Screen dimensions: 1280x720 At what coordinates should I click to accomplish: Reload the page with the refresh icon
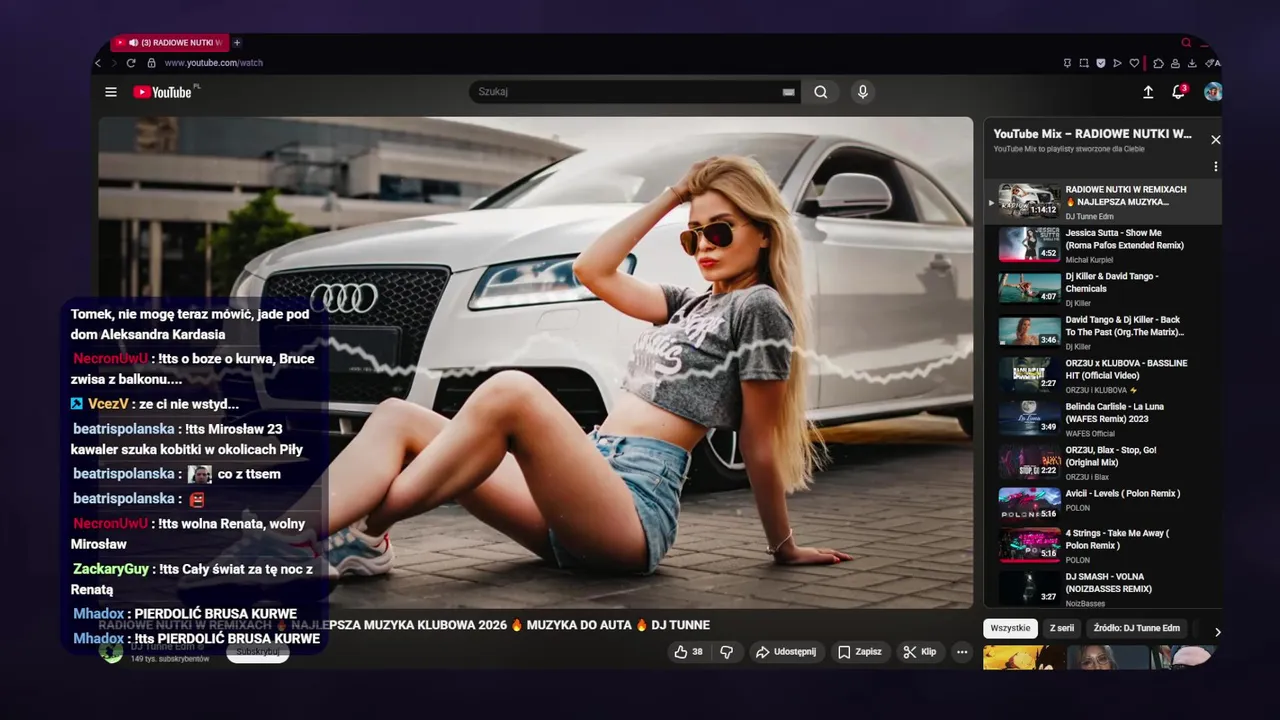point(131,63)
